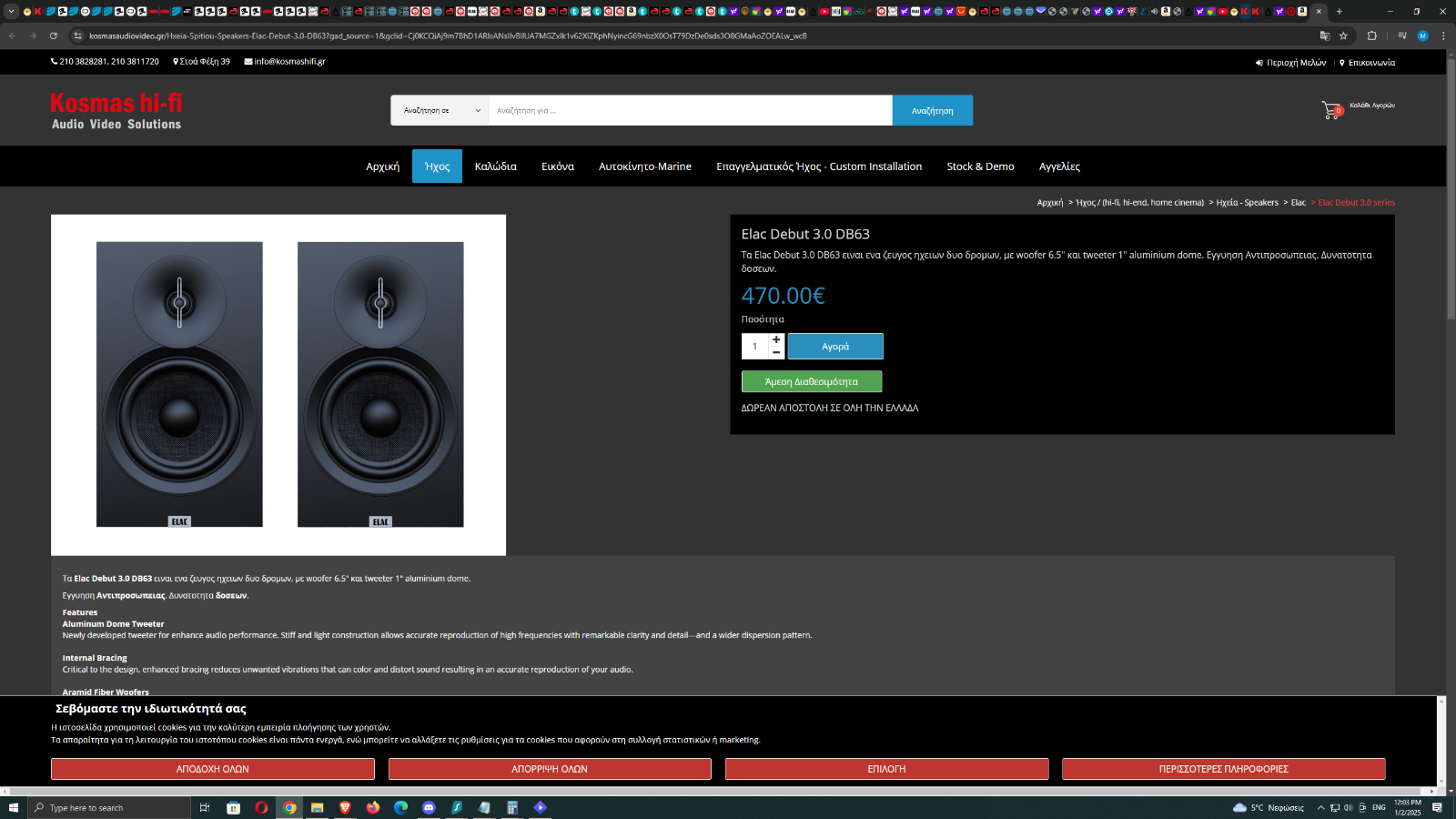
Task: Open the tab search chevron at top left
Action: click(11, 12)
